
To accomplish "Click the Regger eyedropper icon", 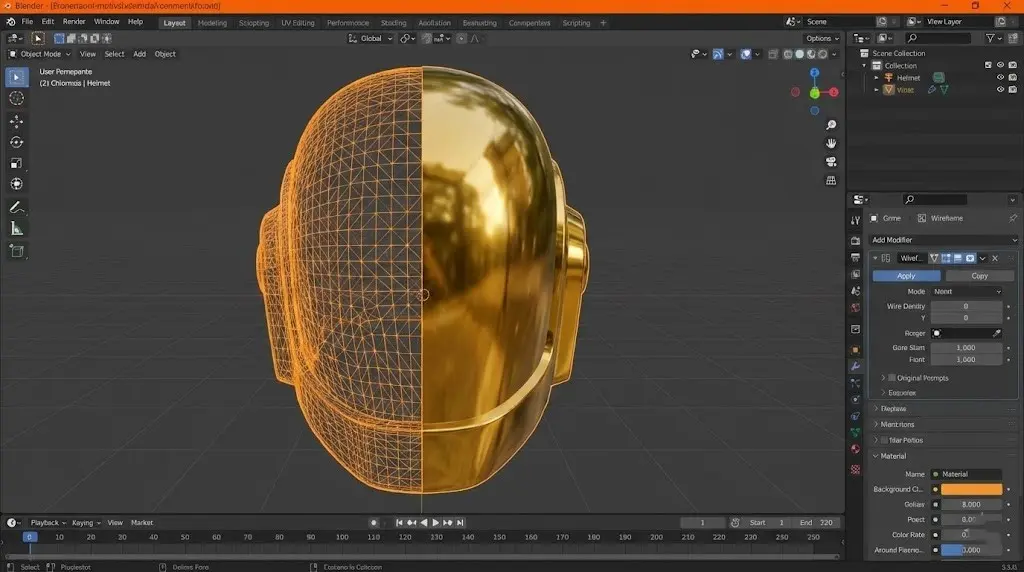I will coord(997,333).
